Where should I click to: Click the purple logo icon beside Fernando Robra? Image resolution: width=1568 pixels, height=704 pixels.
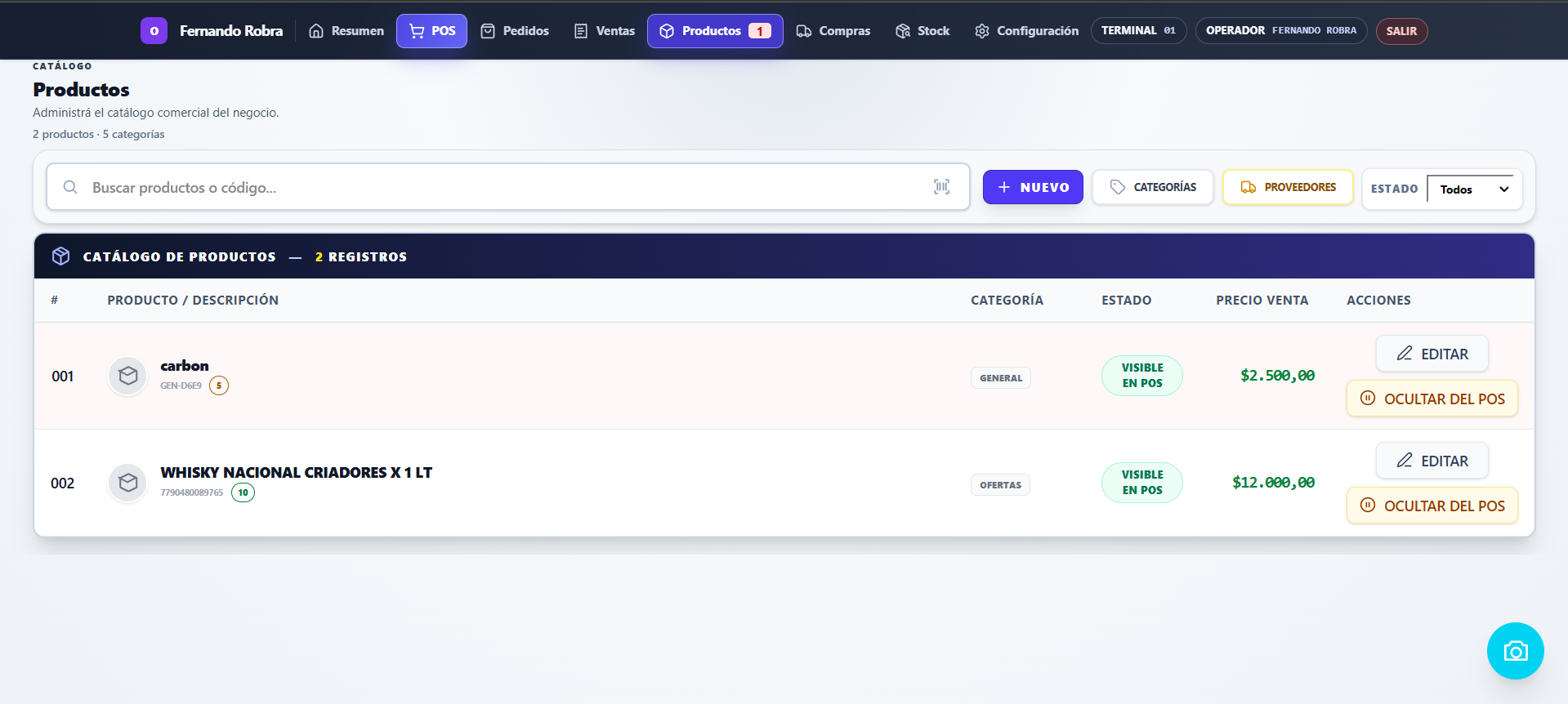(x=154, y=31)
